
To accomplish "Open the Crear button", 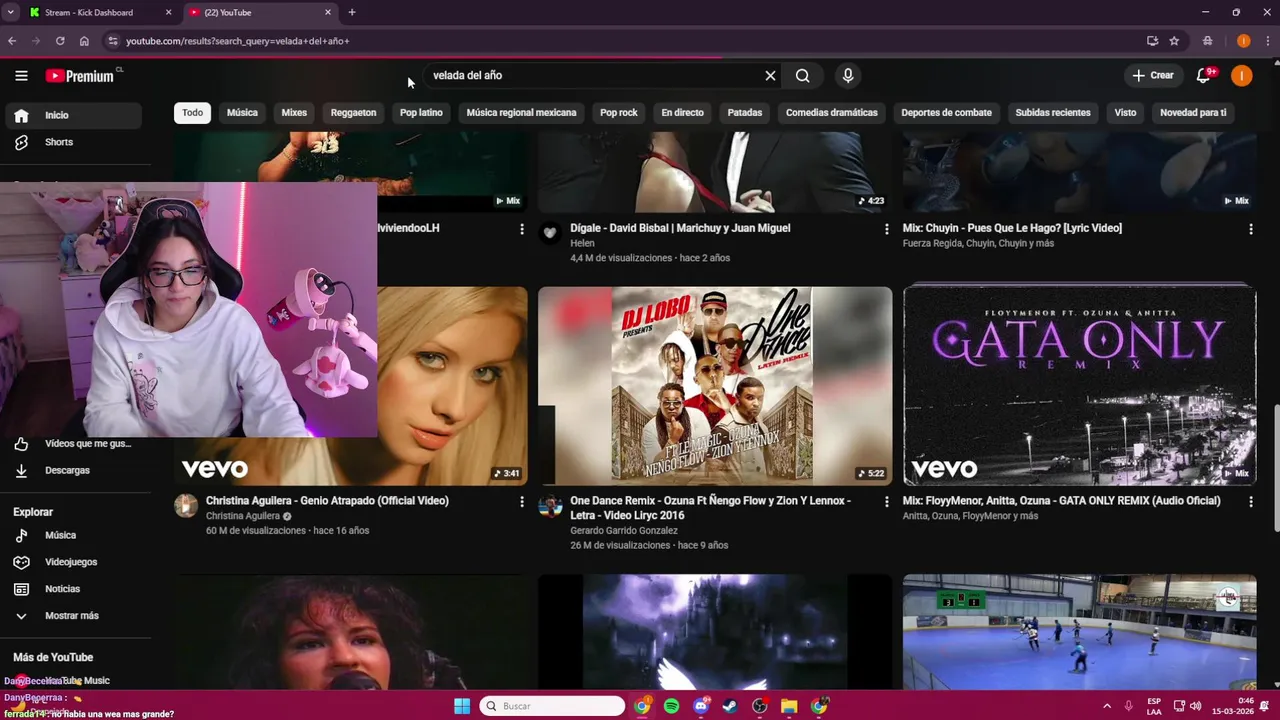I will (1153, 75).
